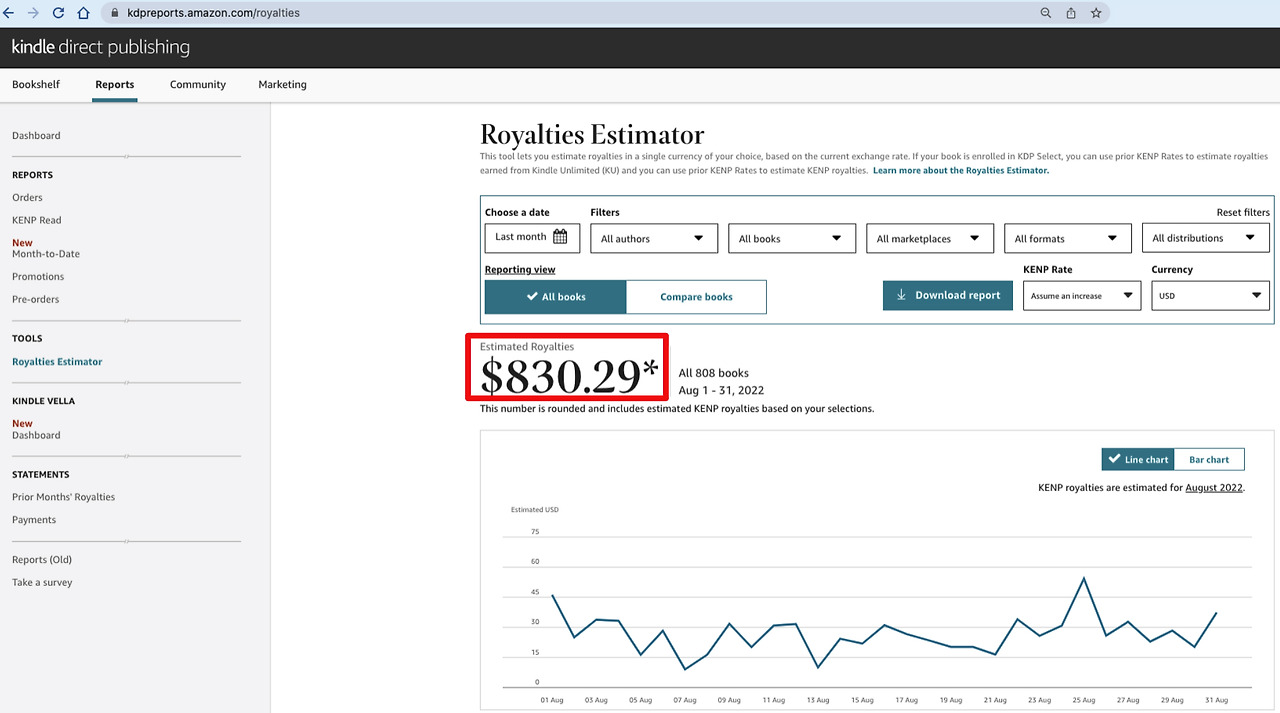Open Dashboard in the left sidebar
The height and width of the screenshot is (713, 1280).
(36, 135)
